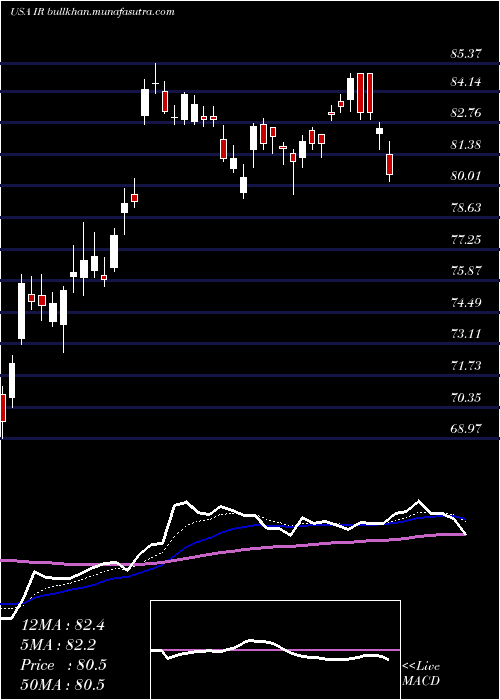This screenshot has width=500, height=700.
Task: Select the 82.76 price level label
Action: pyautogui.click(x=466, y=113)
